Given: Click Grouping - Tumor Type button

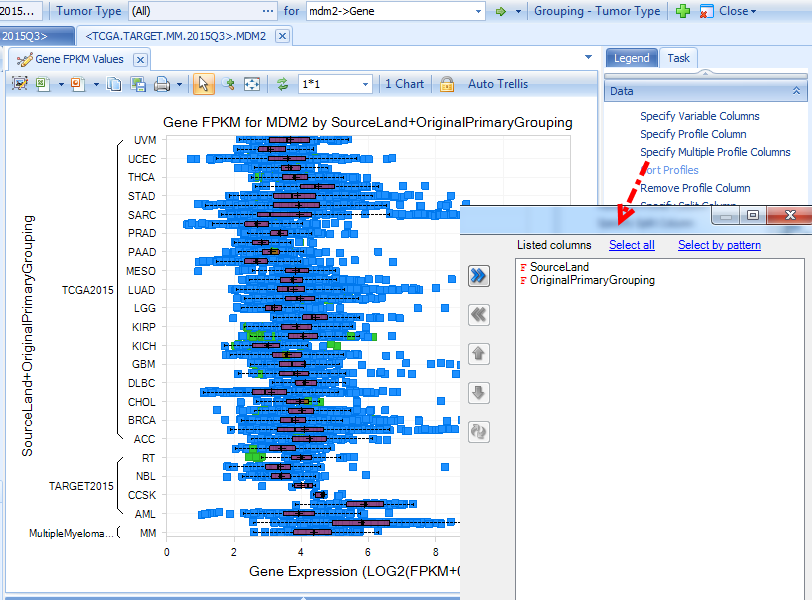Looking at the screenshot, I should click(x=597, y=11).
